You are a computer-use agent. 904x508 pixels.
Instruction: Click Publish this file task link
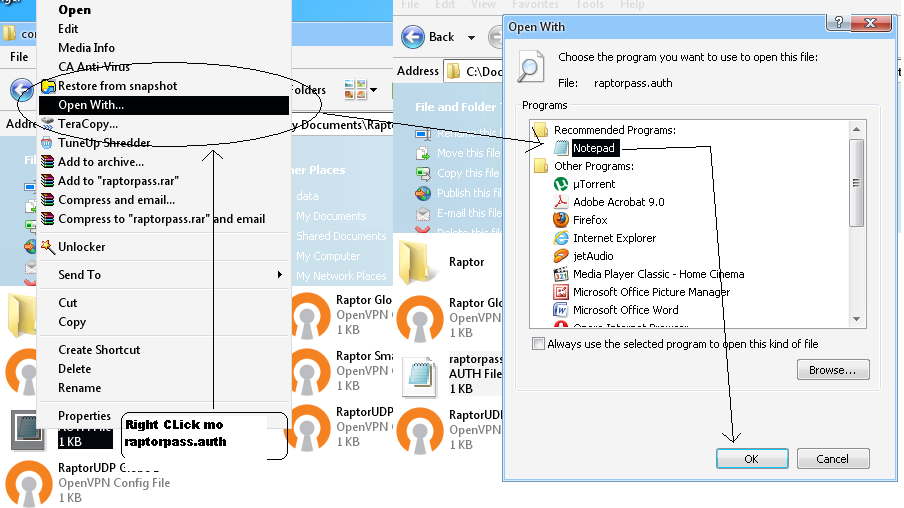469,193
